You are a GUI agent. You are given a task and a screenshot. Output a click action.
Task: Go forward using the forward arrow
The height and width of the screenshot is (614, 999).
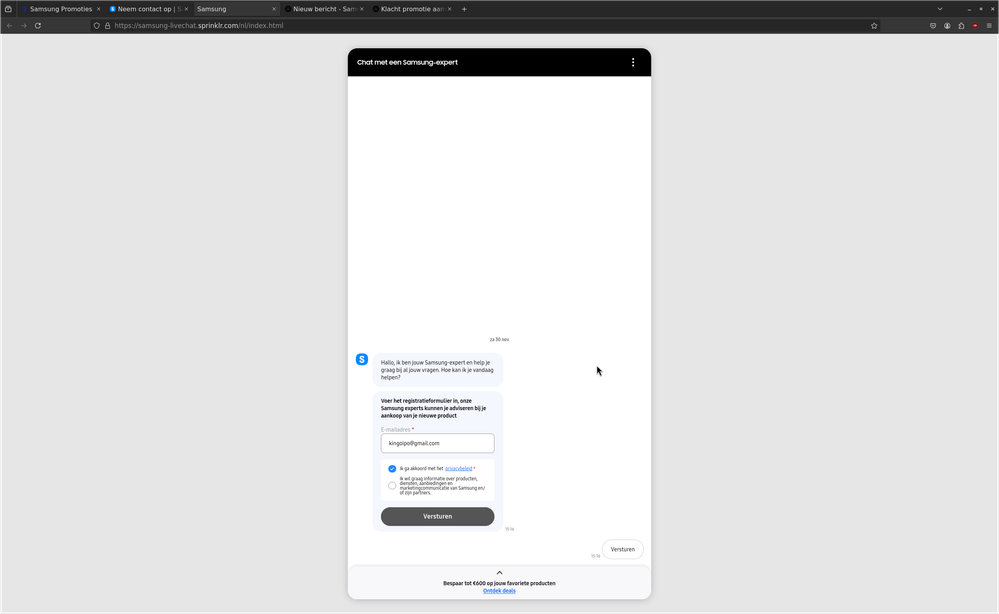click(x=24, y=25)
